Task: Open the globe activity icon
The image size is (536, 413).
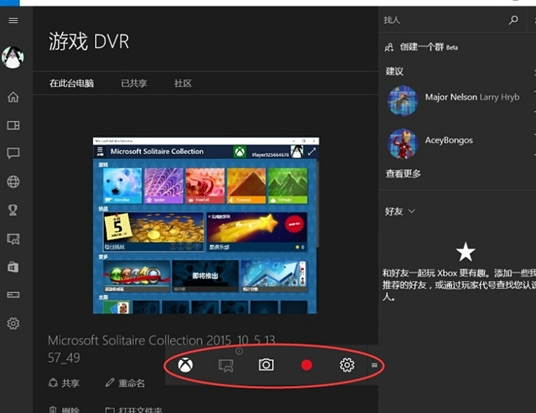Action: tap(13, 182)
